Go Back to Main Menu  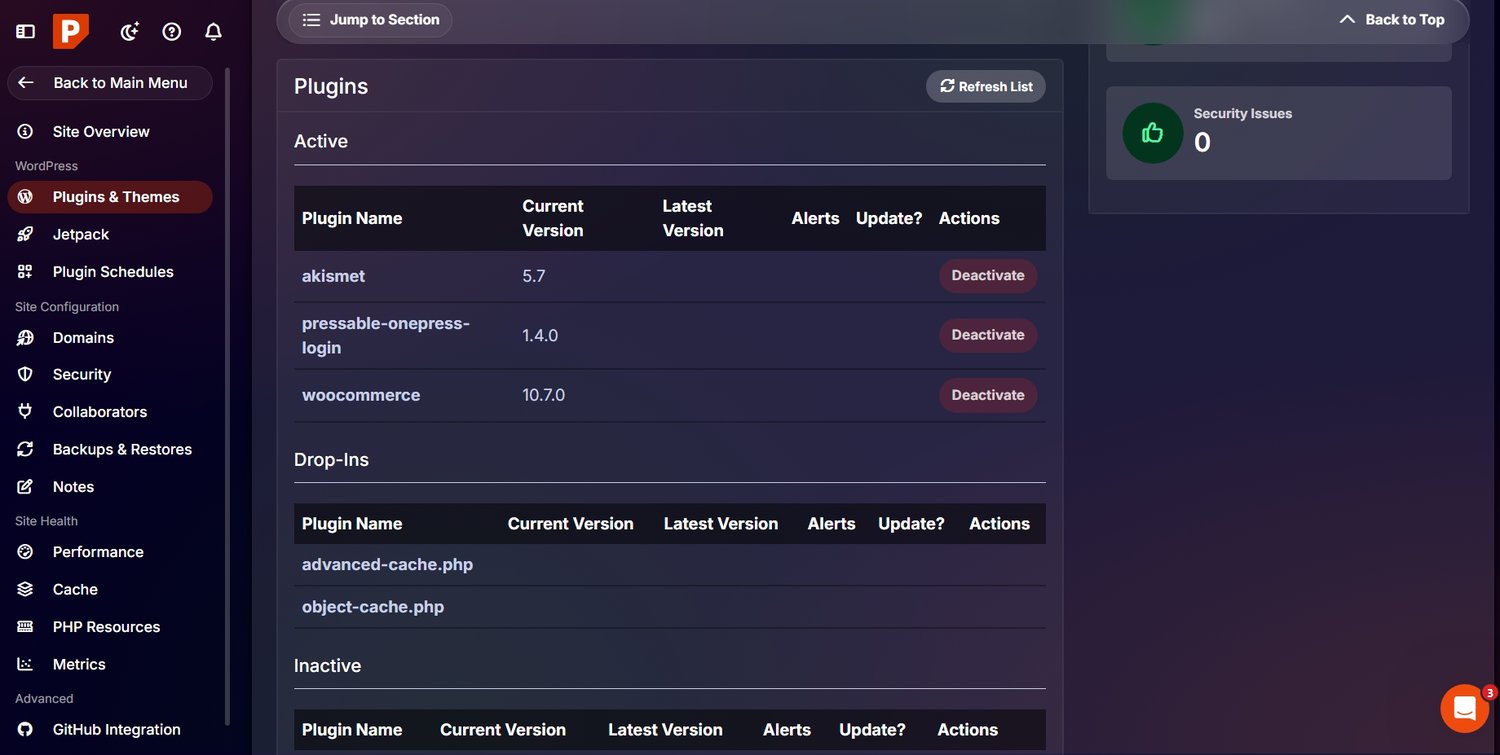coord(110,83)
